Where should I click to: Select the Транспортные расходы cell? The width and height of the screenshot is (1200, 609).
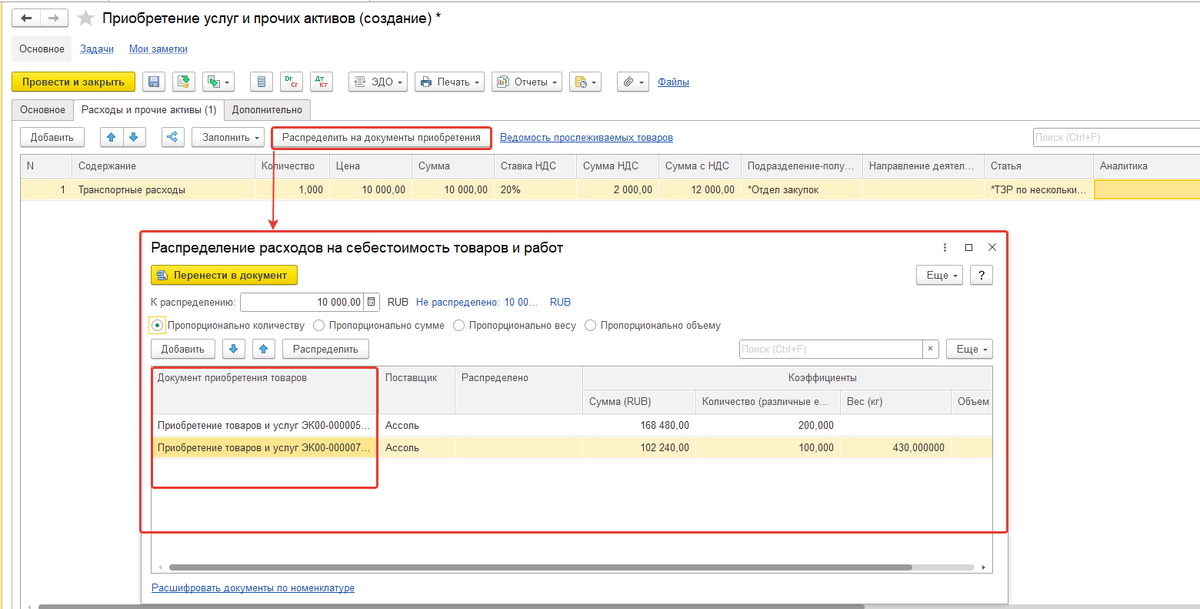(x=164, y=189)
